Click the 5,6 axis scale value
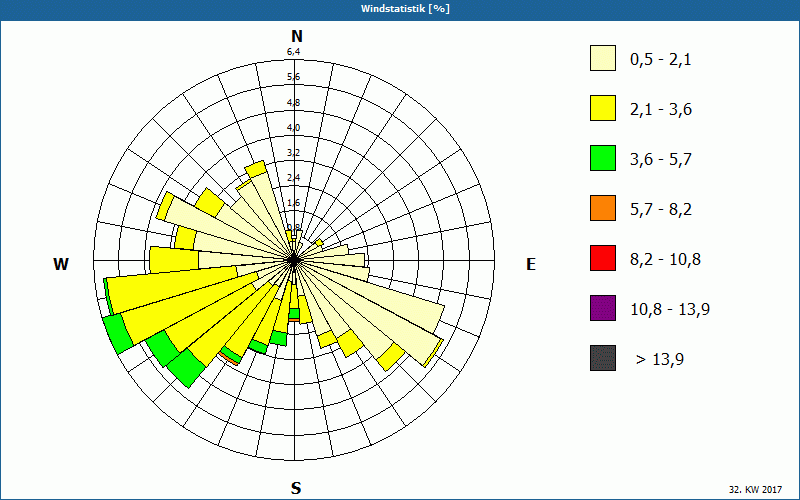The width and height of the screenshot is (800, 500). click(293, 77)
